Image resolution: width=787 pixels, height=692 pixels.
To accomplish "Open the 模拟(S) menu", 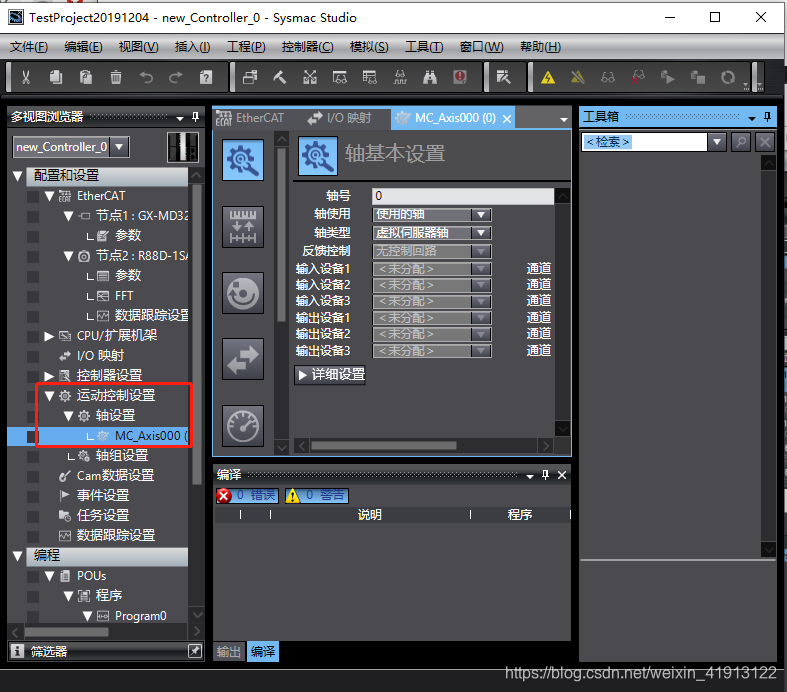I will [x=369, y=47].
